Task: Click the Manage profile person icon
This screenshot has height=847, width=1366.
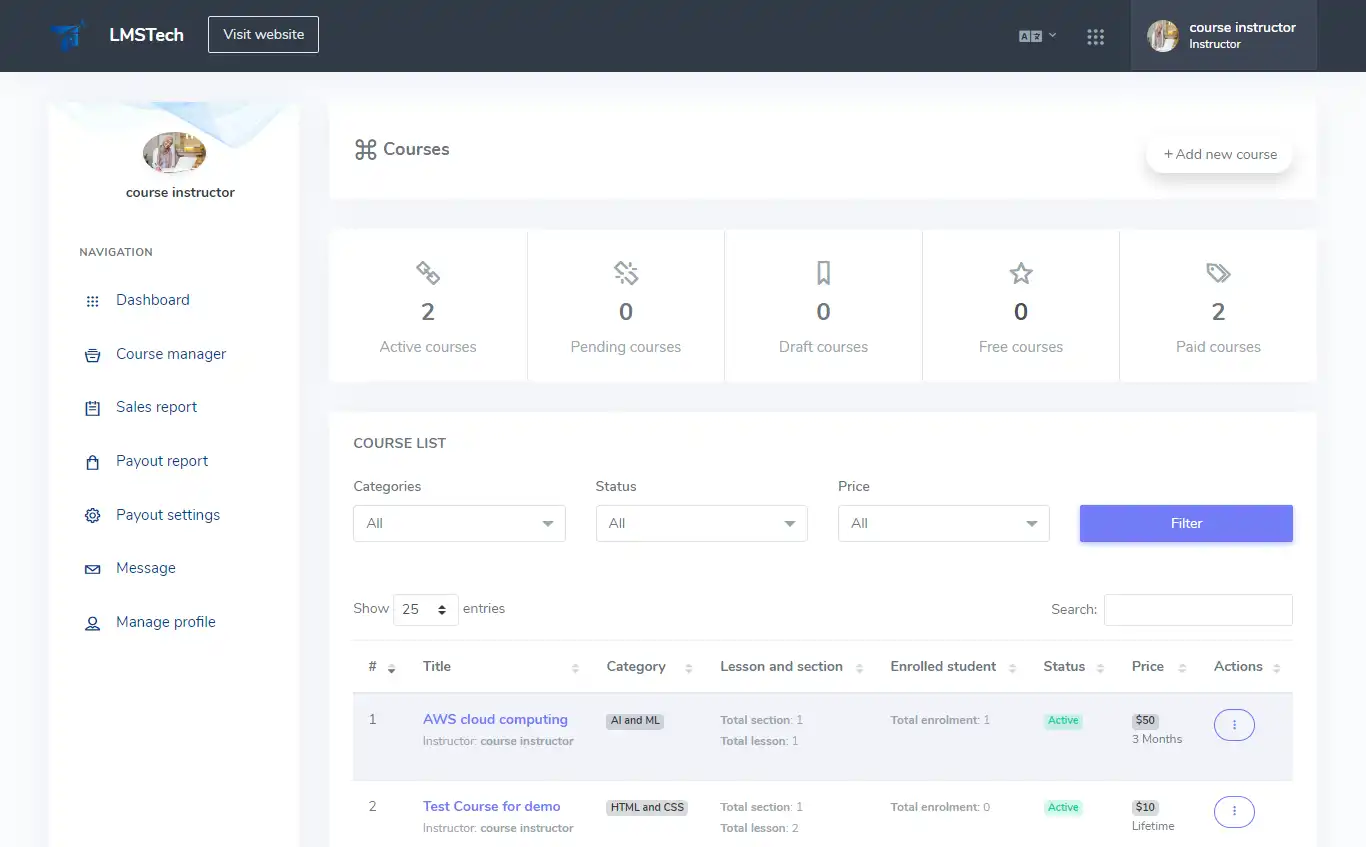Action: tap(92, 622)
